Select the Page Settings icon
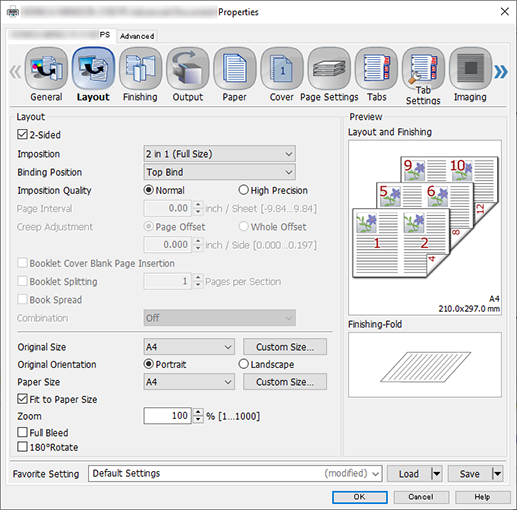The image size is (517, 510). tap(329, 69)
